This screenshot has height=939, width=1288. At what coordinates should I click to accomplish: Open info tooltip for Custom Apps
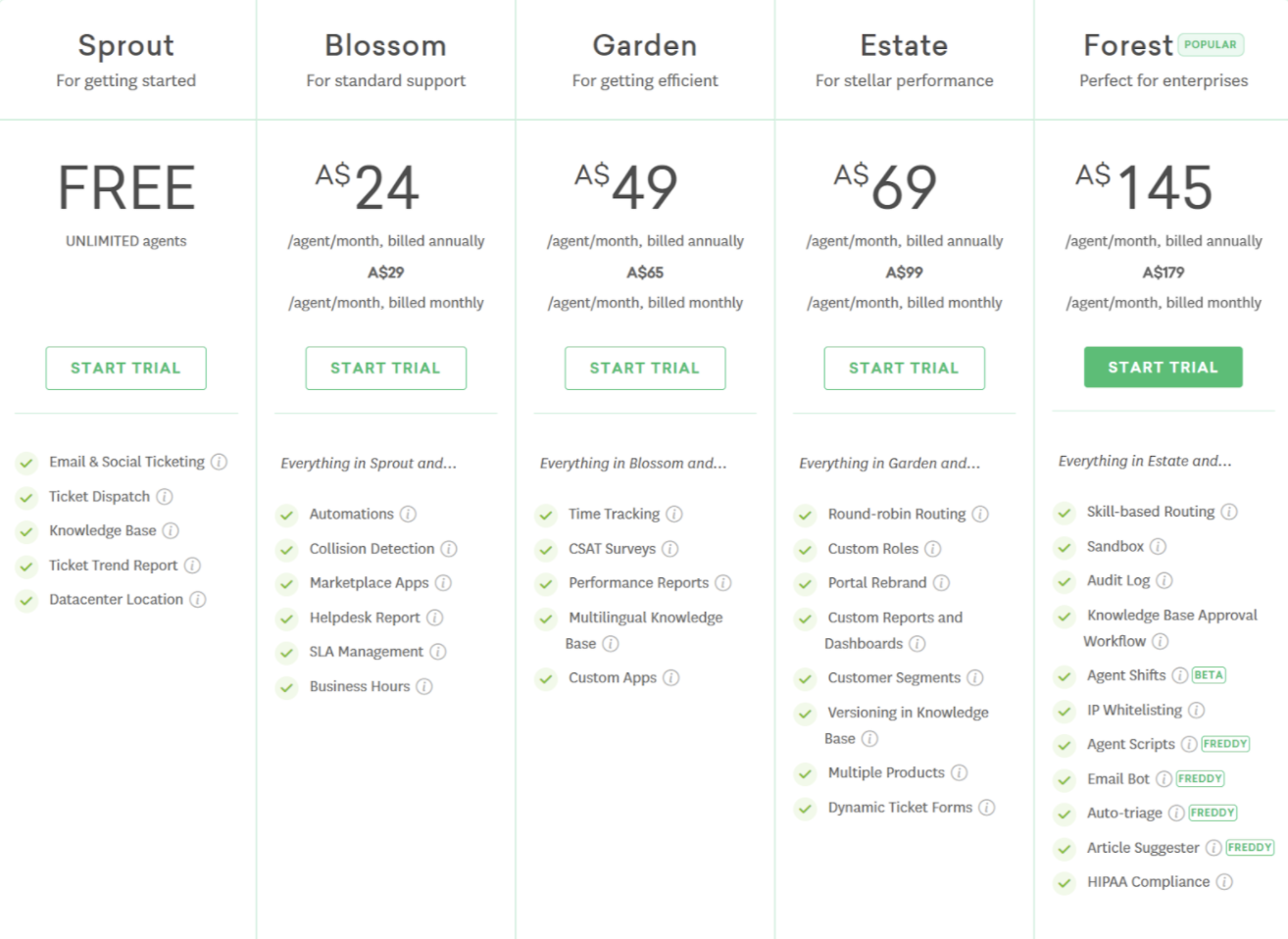click(x=670, y=677)
